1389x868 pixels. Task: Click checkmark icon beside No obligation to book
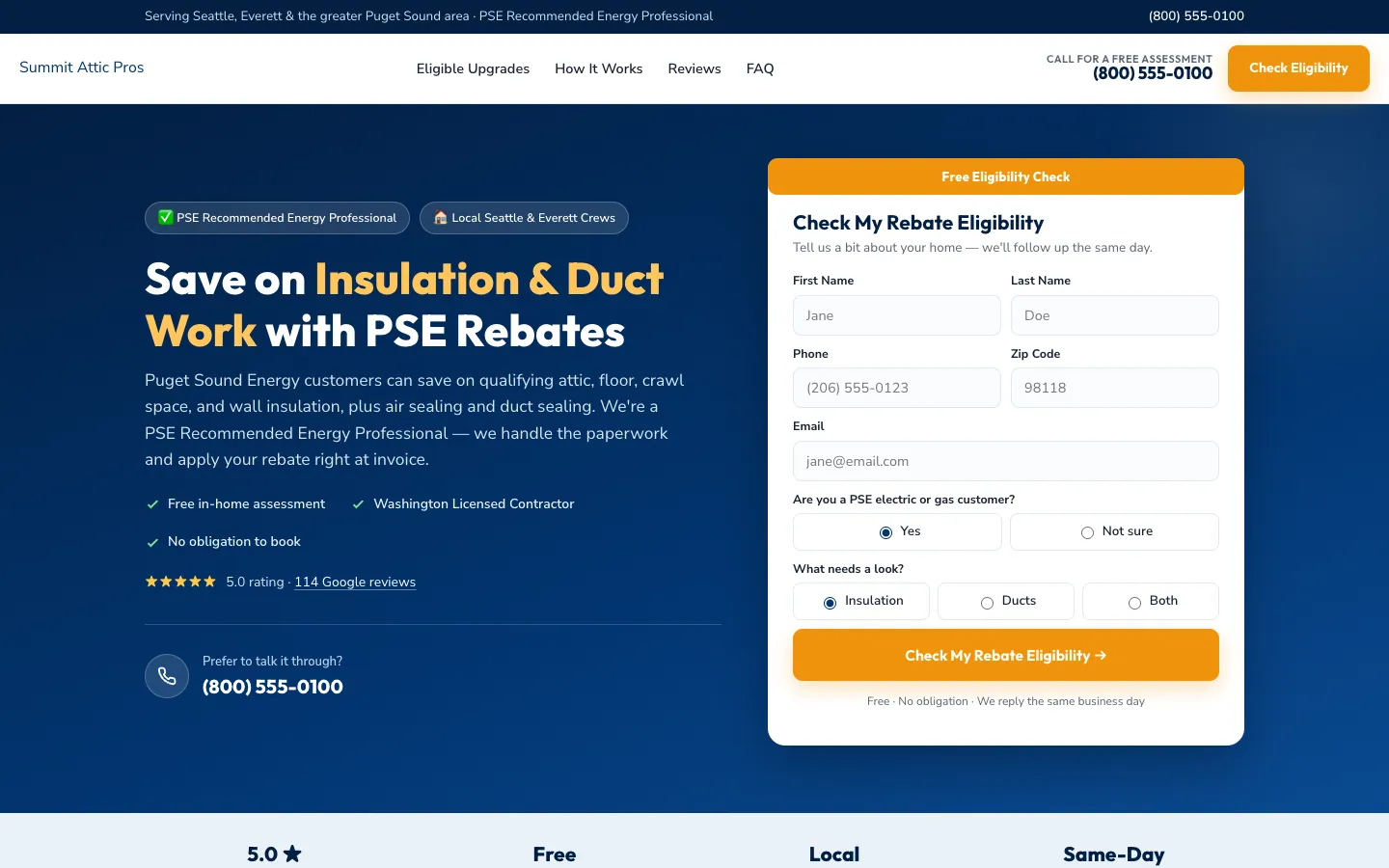point(152,542)
